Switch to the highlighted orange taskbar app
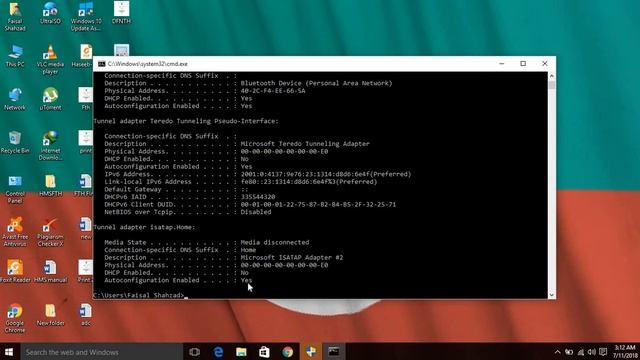Image resolution: width=640 pixels, height=360 pixels. 311,352
